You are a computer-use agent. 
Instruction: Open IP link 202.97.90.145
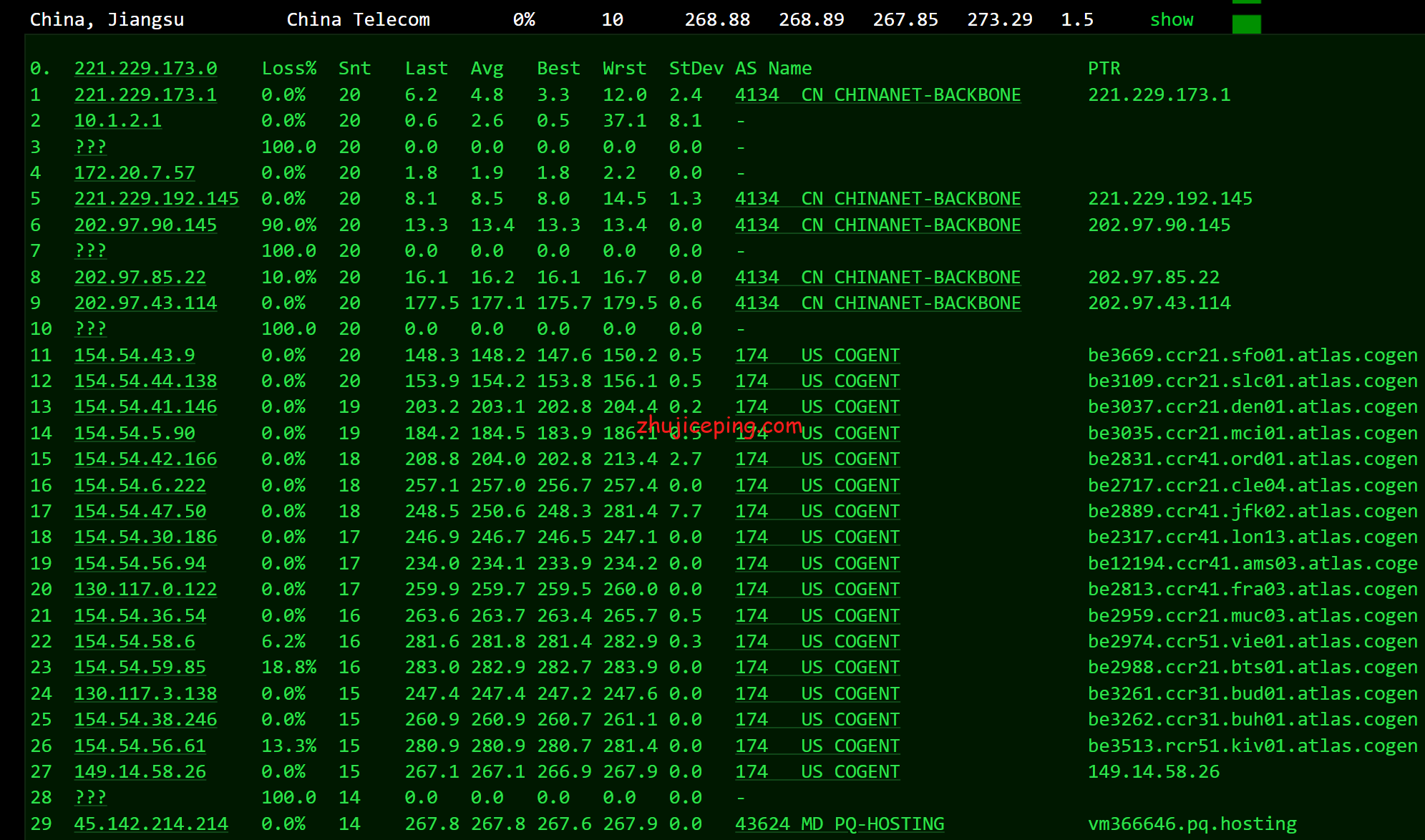tap(145, 225)
